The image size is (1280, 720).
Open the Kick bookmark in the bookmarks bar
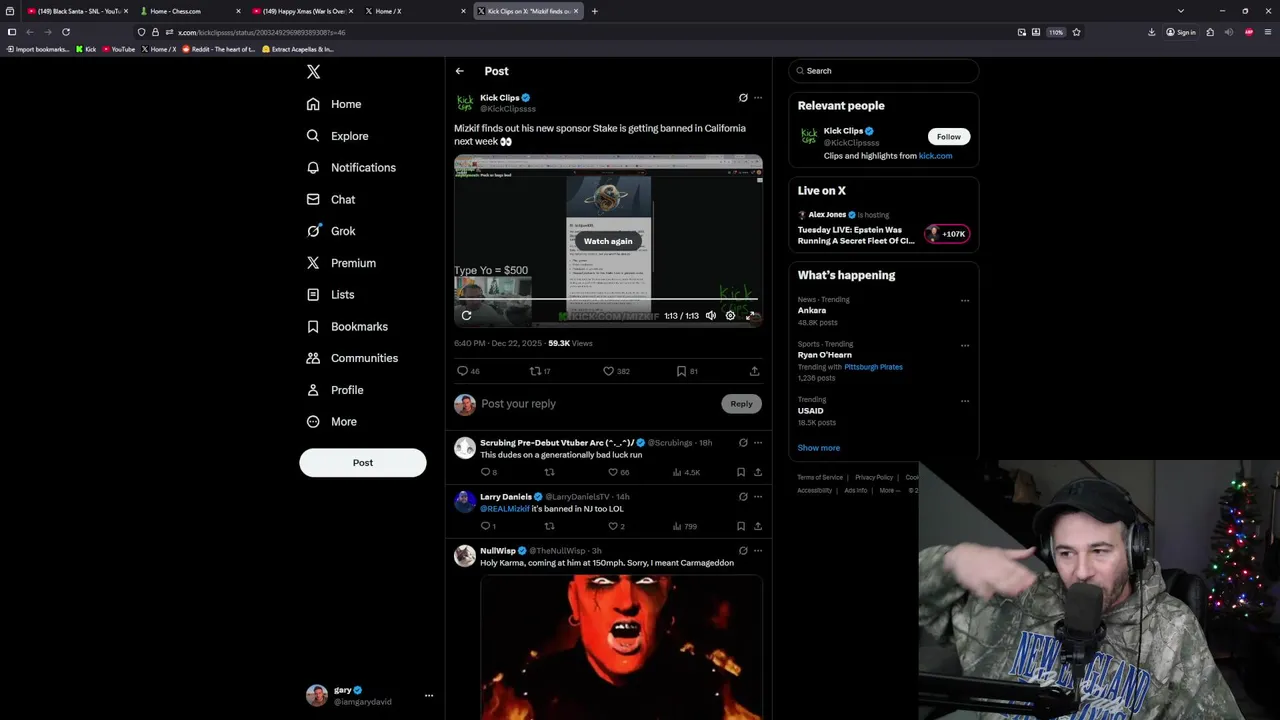[x=86, y=49]
